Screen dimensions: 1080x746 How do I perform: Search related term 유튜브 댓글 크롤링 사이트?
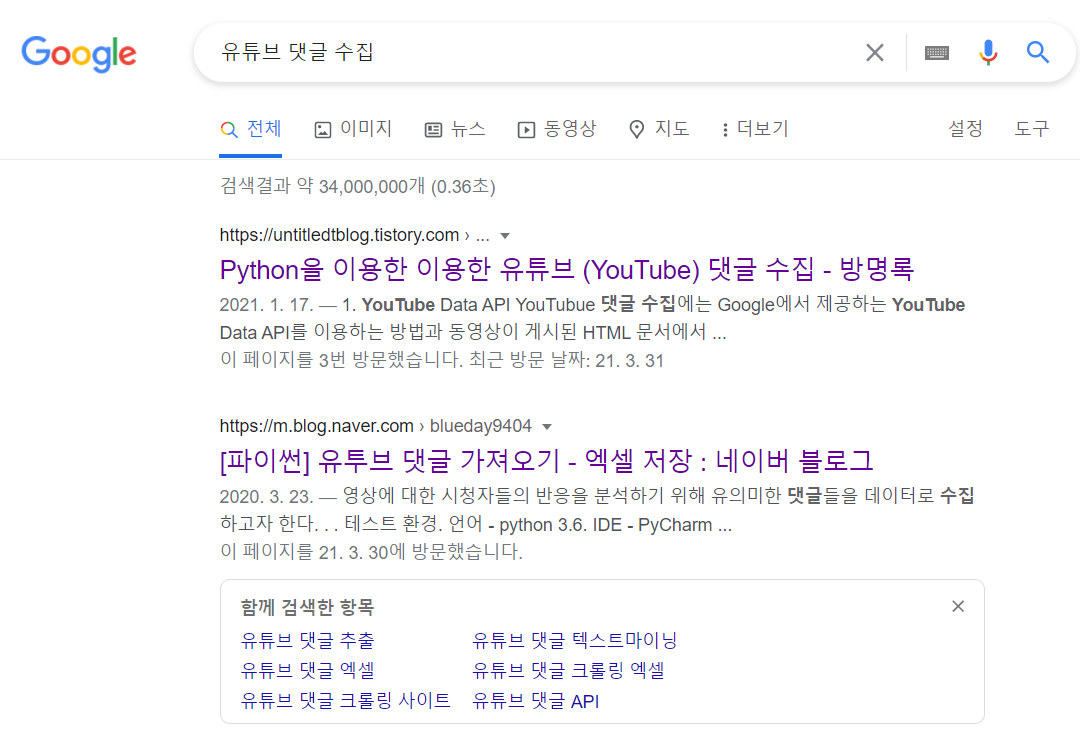point(345,701)
